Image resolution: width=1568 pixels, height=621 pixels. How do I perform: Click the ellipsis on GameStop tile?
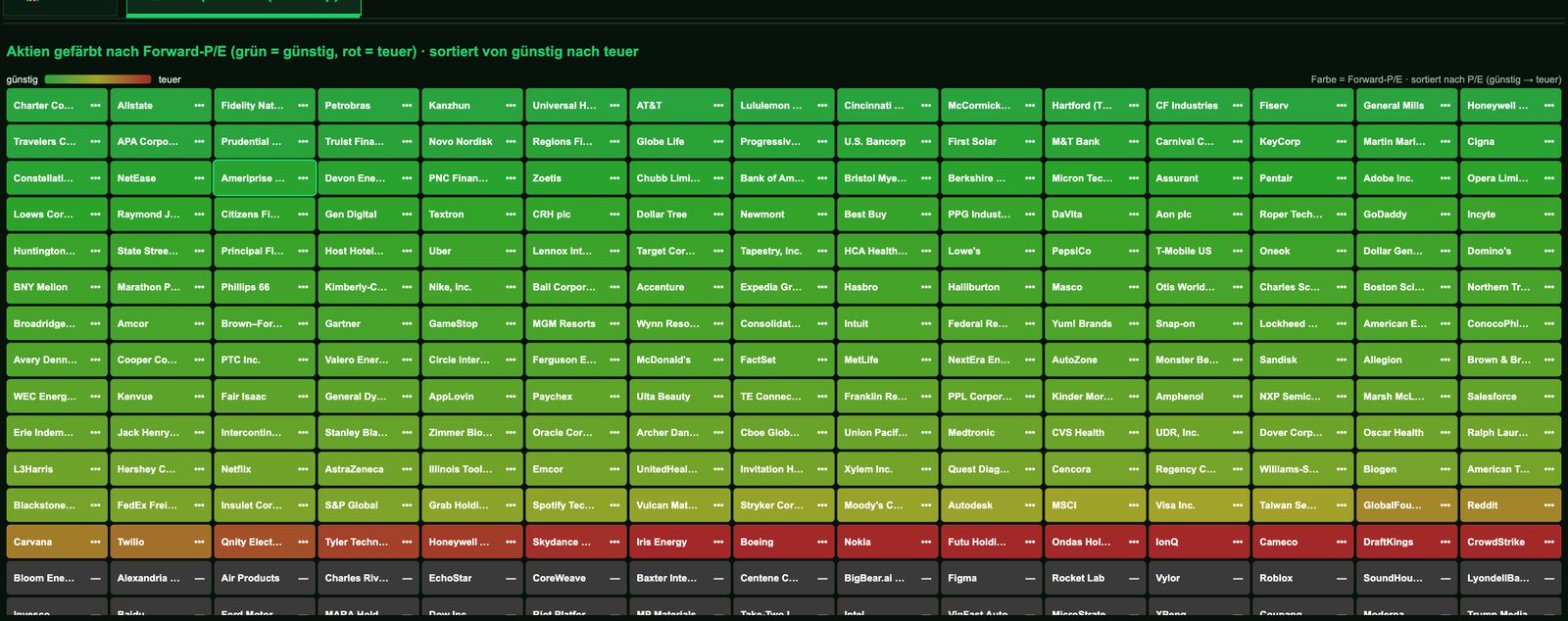(511, 324)
